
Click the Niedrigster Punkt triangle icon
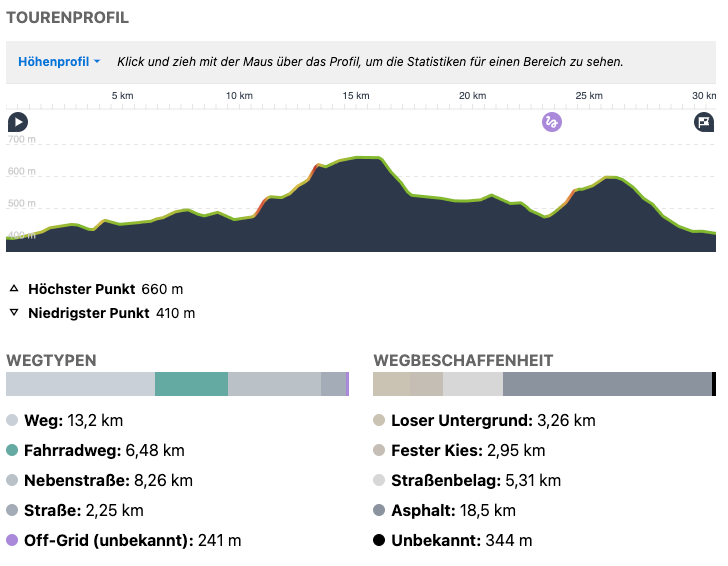(14, 313)
